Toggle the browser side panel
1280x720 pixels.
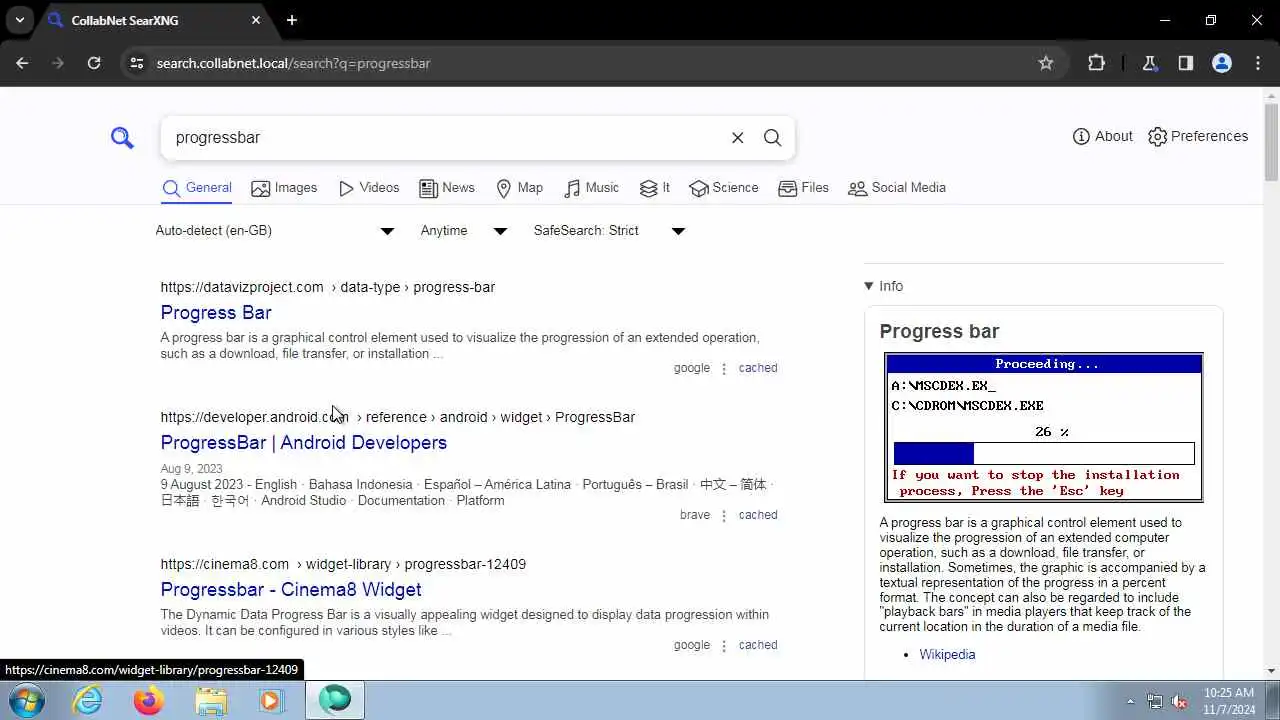click(1186, 63)
